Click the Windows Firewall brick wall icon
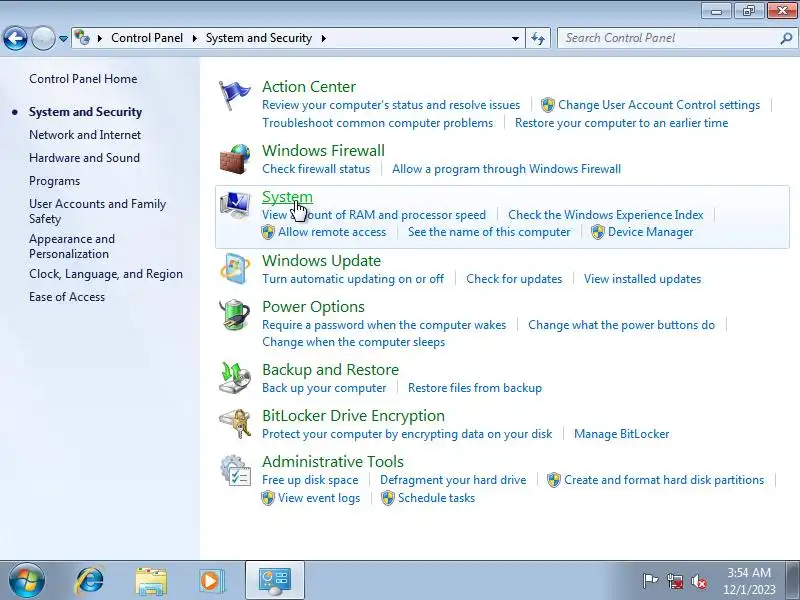The image size is (800, 600). pyautogui.click(x=235, y=159)
